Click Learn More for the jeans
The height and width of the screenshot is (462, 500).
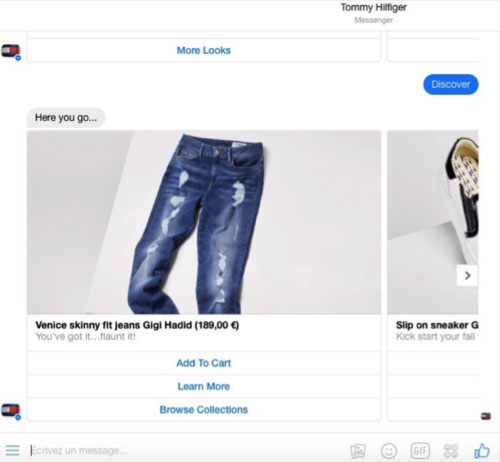click(204, 386)
